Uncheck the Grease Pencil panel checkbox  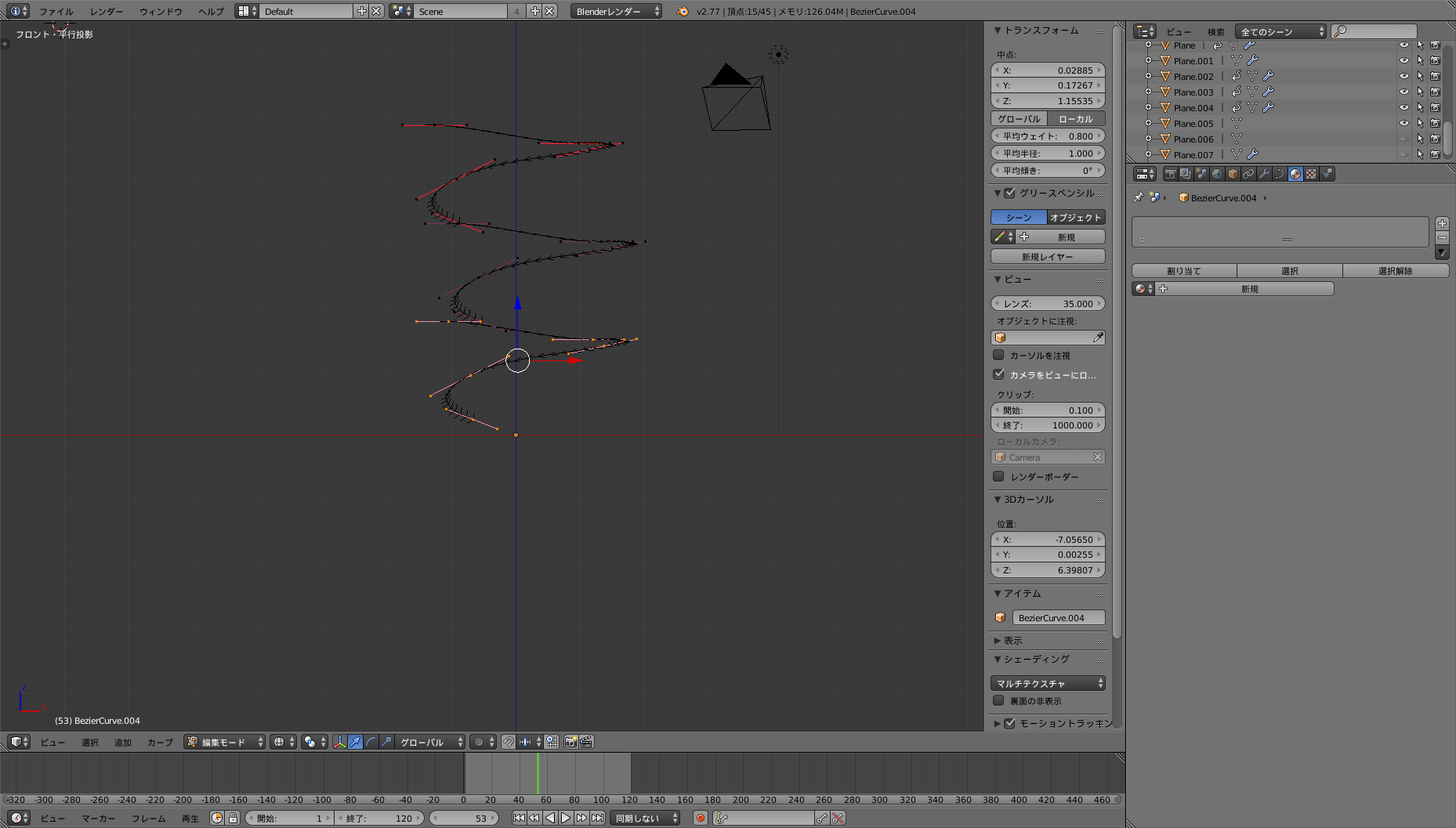pyautogui.click(x=1010, y=193)
